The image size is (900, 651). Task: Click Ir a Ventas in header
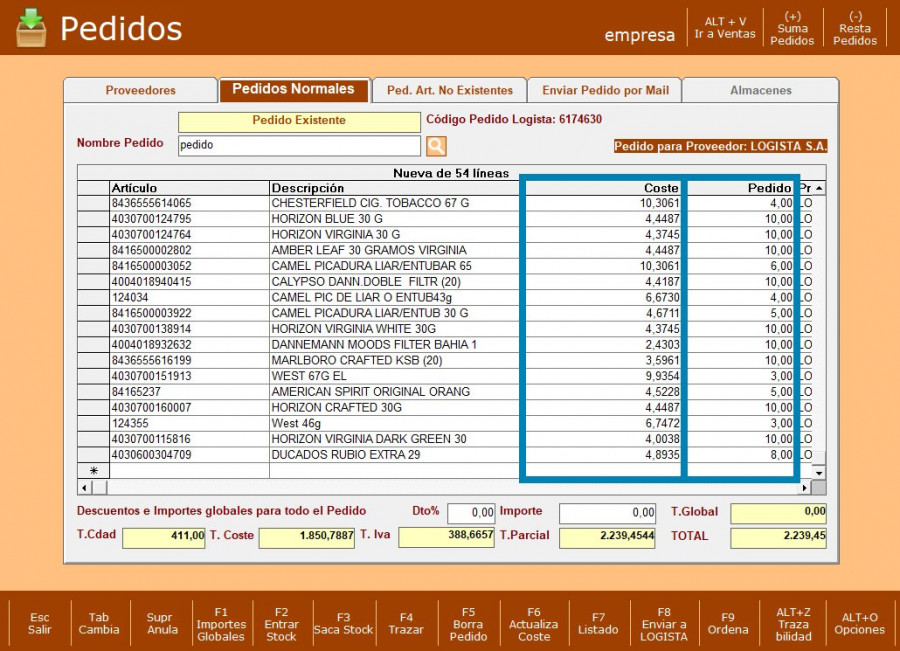(725, 28)
